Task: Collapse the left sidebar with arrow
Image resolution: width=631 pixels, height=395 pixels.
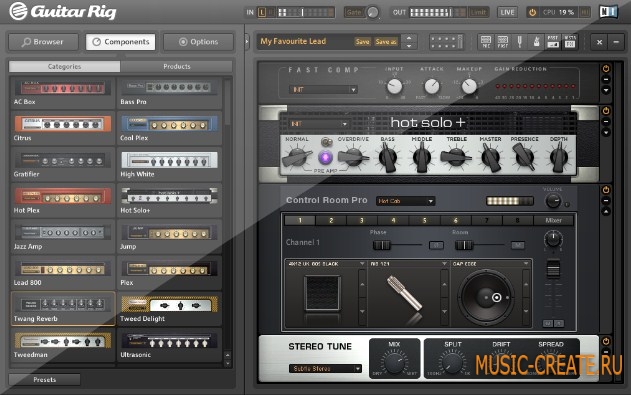Action: [247, 41]
